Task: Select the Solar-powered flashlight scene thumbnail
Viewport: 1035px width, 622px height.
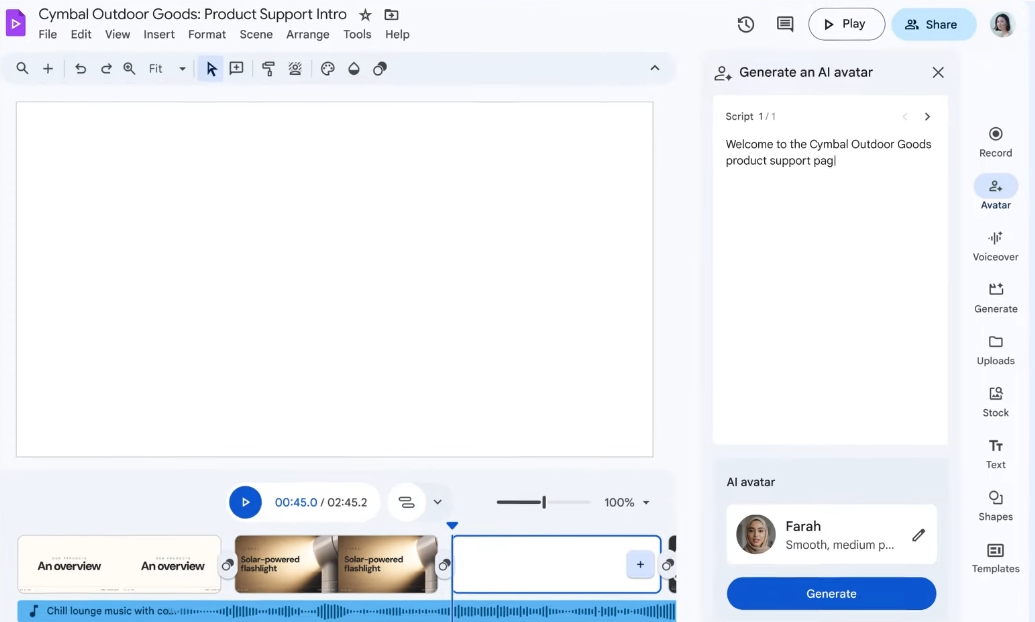Action: coord(336,565)
